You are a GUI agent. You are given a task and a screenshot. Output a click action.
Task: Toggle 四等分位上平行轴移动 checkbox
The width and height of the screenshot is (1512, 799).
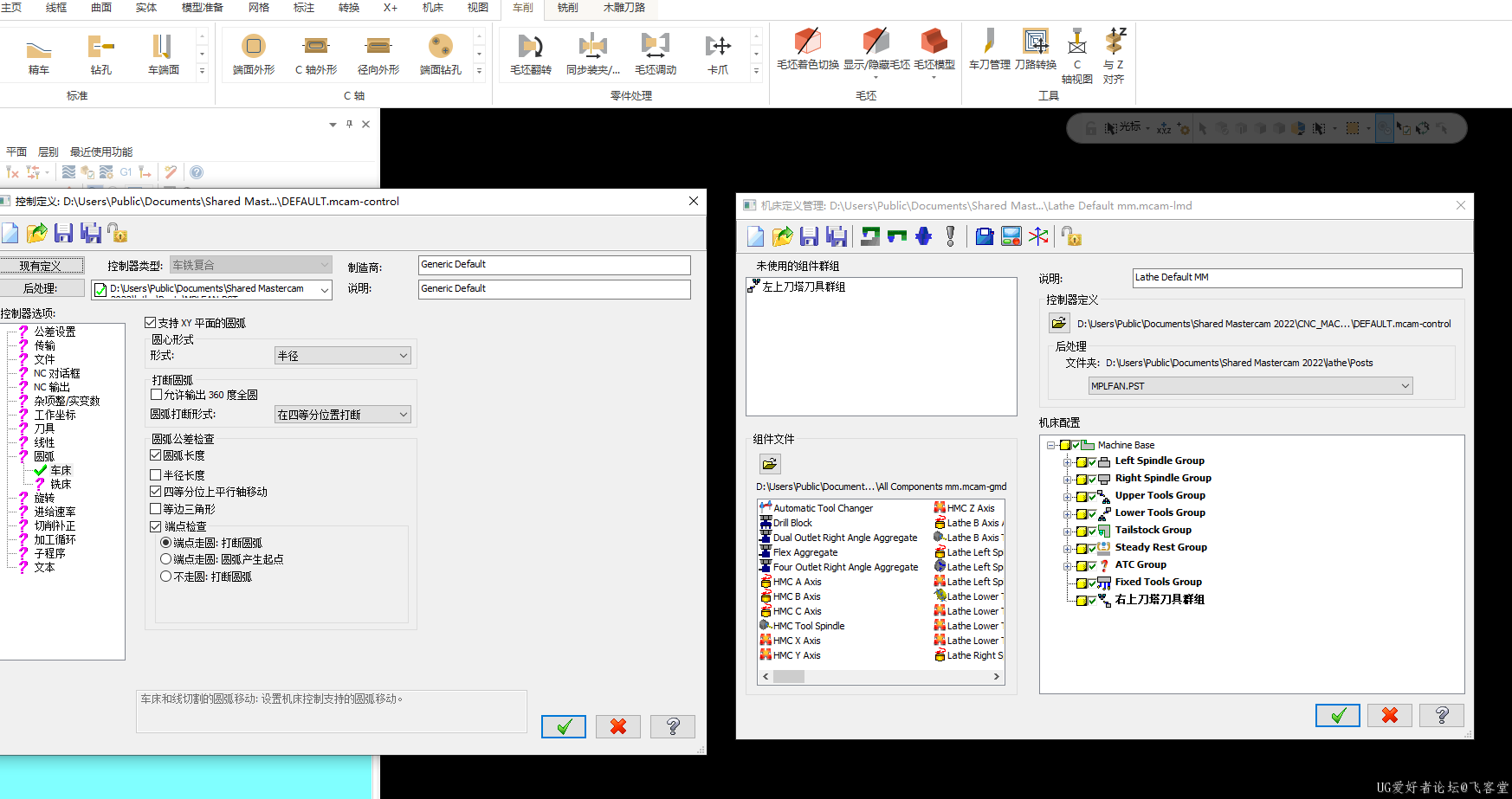pyautogui.click(x=156, y=492)
